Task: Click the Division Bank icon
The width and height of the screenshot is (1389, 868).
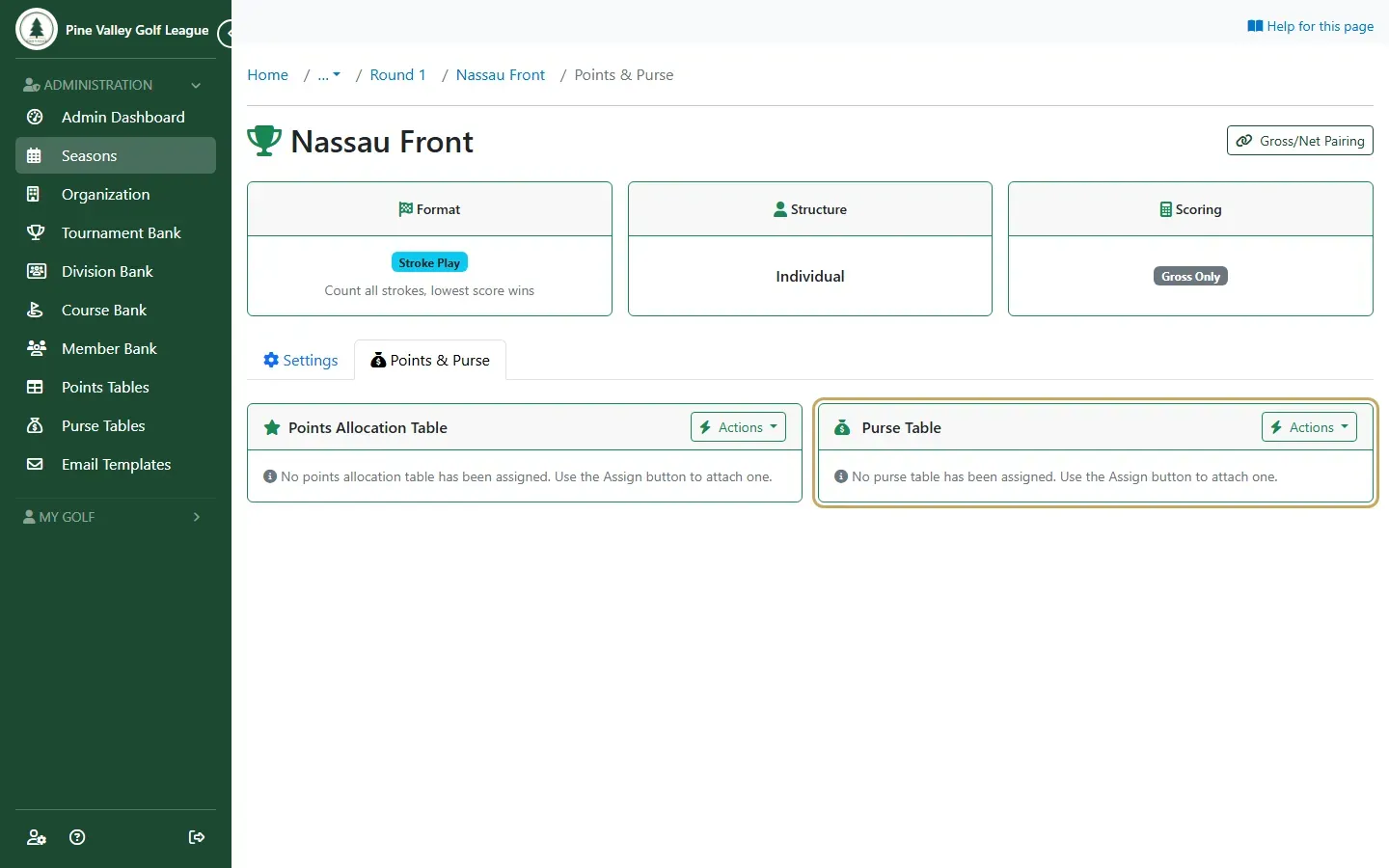Action: (x=37, y=271)
